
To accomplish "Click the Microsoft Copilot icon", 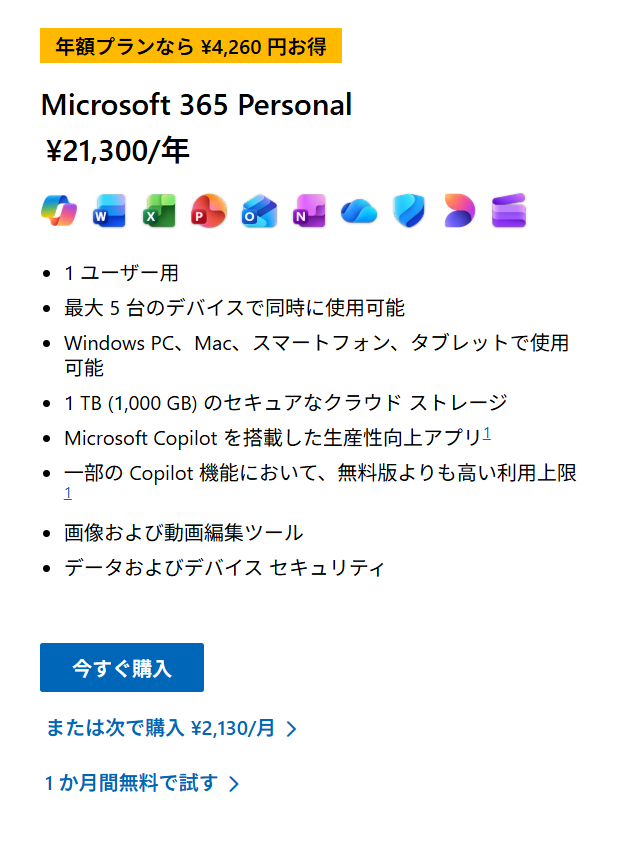I will [x=58, y=210].
